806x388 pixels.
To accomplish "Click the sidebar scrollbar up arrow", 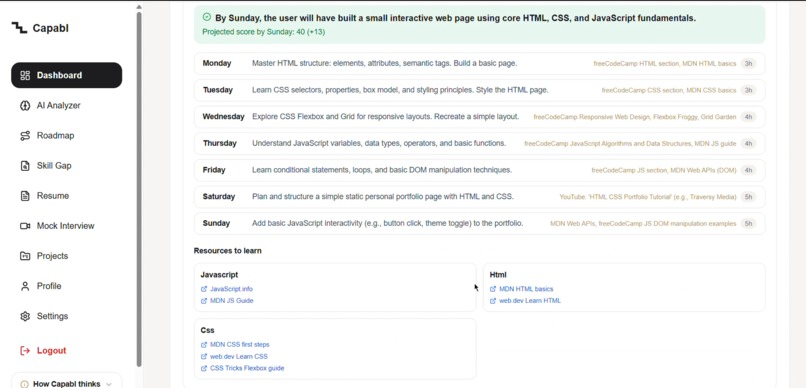I will 139,7.
